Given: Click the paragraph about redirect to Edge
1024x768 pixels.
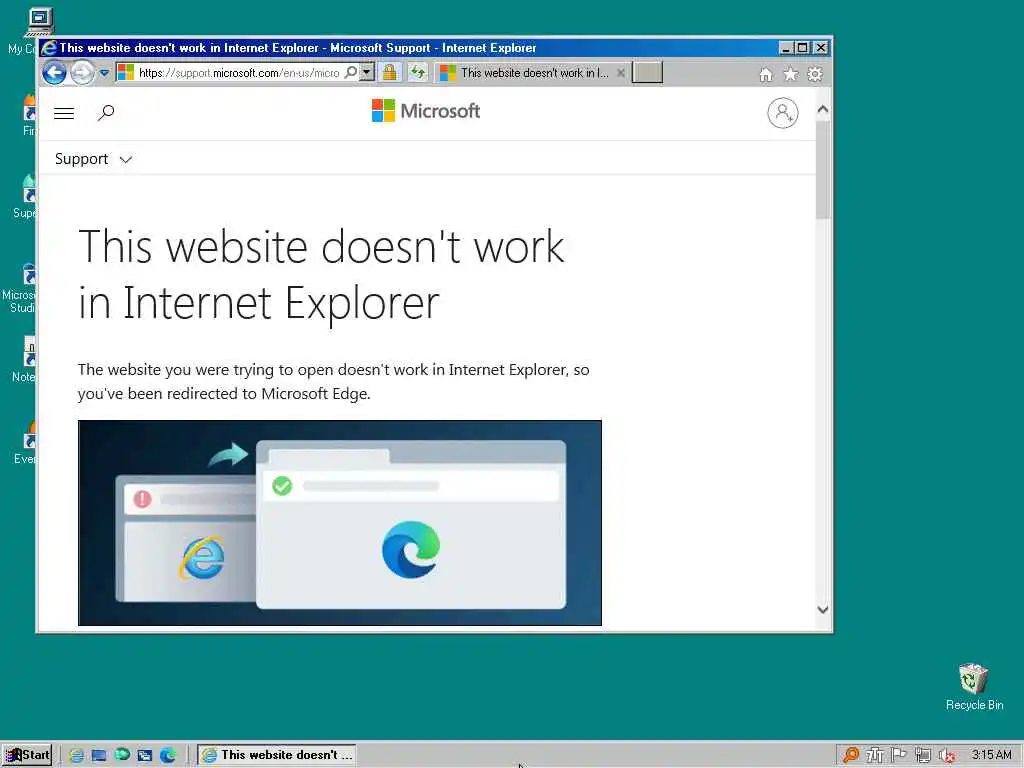Looking at the screenshot, I should (334, 381).
